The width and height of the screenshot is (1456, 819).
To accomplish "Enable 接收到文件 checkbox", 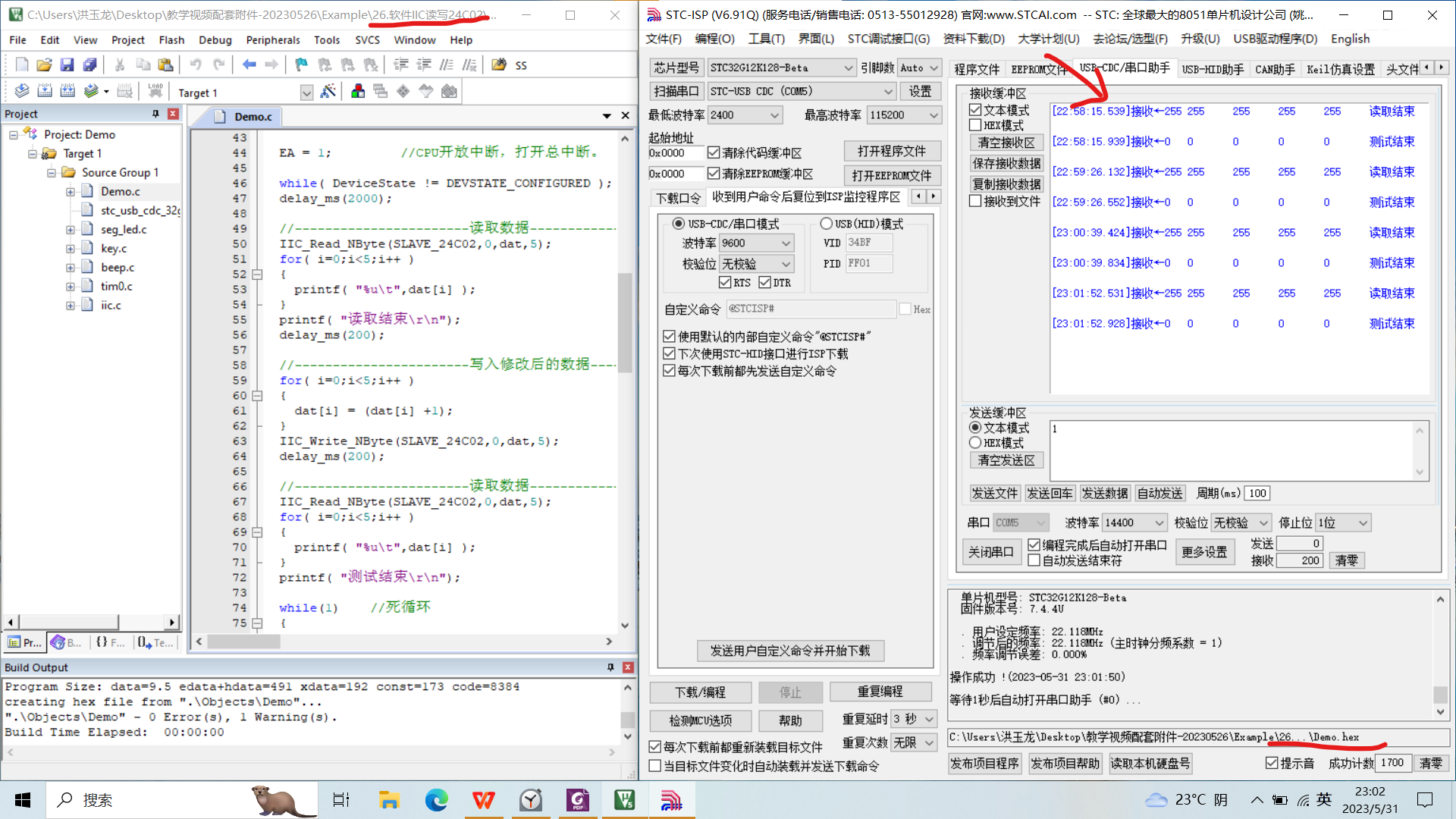I will (976, 201).
